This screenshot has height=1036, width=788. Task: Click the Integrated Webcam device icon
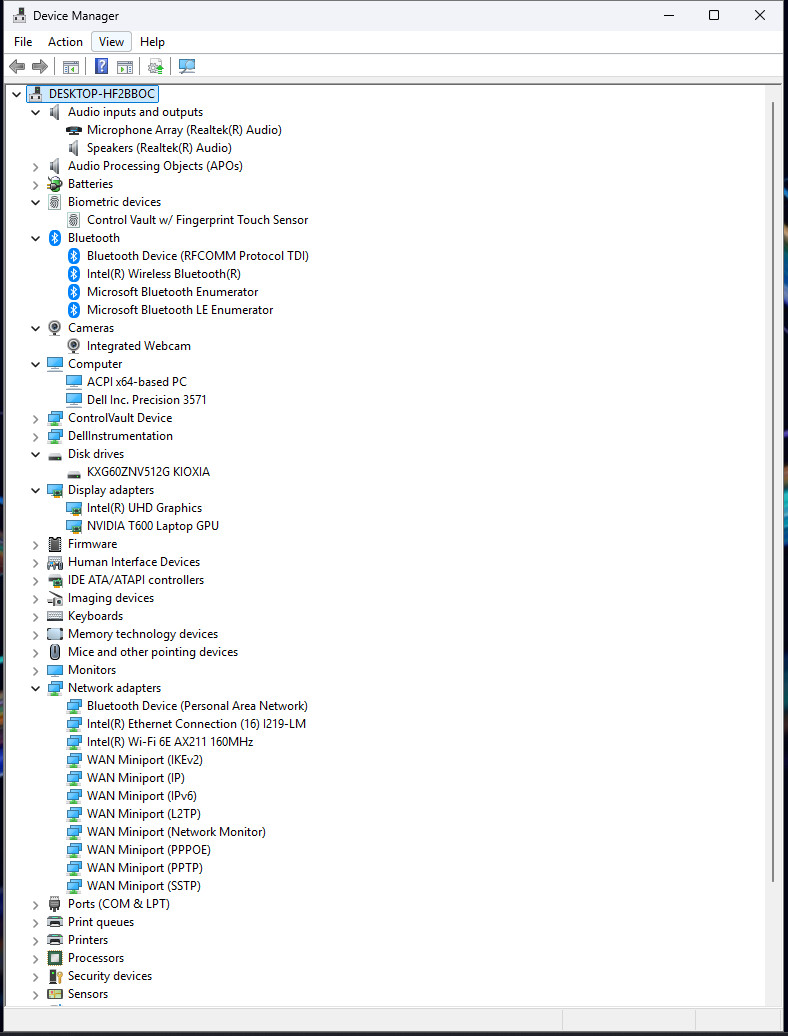[x=74, y=346]
